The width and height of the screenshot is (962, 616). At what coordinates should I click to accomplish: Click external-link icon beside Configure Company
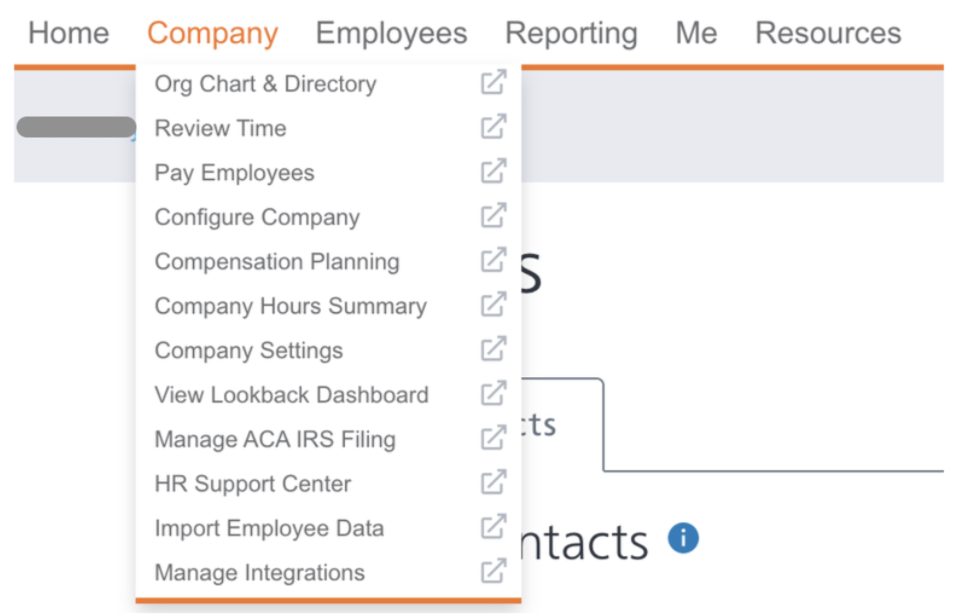[493, 215]
